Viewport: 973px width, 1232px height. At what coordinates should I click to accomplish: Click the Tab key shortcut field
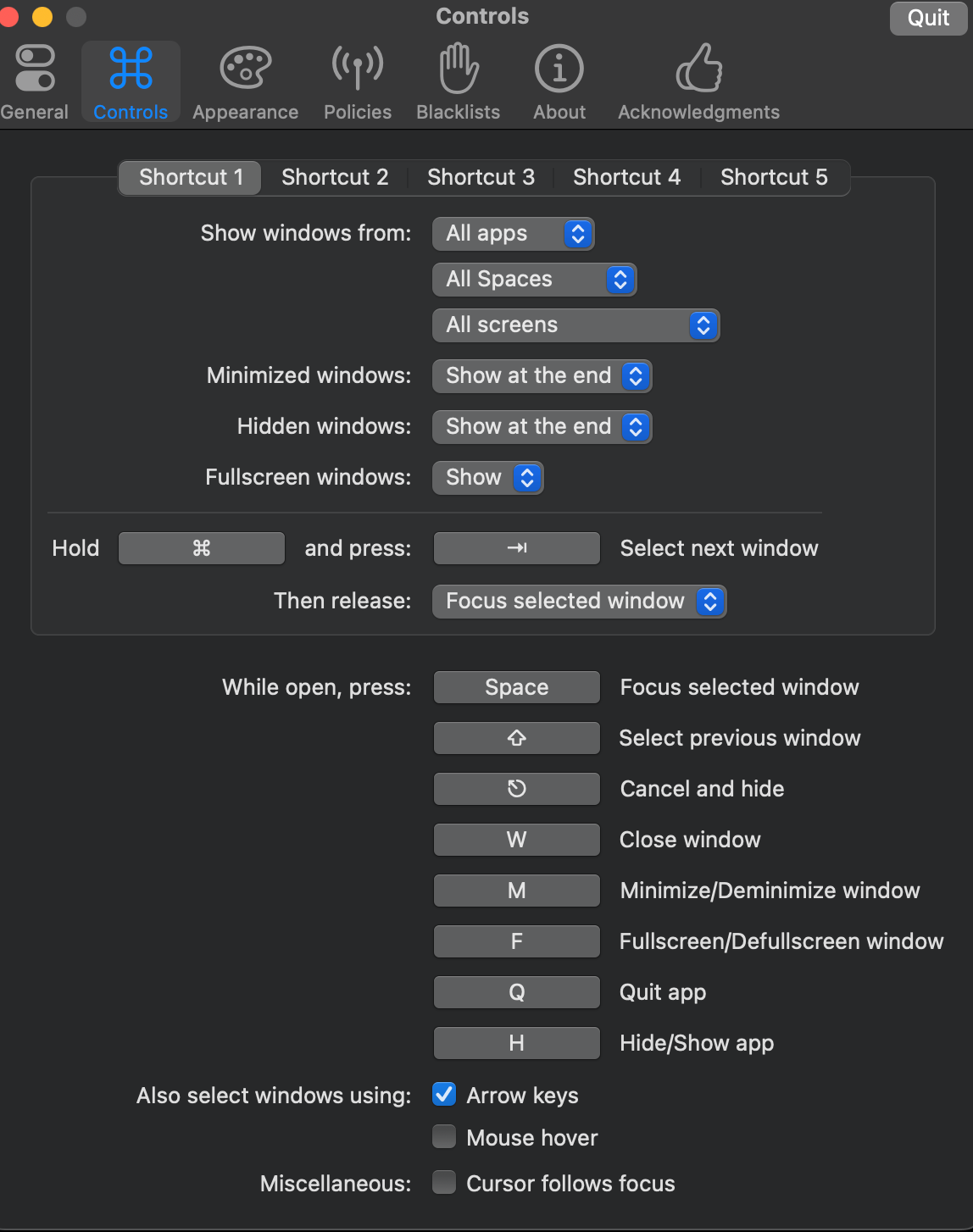pos(516,547)
